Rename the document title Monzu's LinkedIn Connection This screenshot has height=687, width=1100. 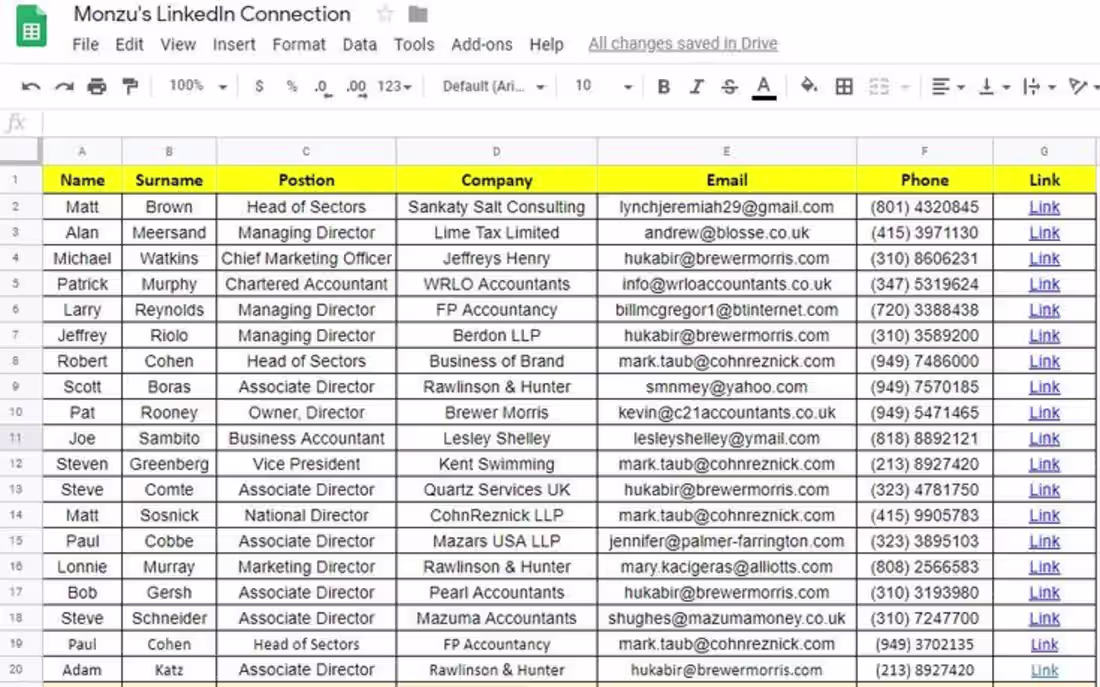pyautogui.click(x=212, y=14)
